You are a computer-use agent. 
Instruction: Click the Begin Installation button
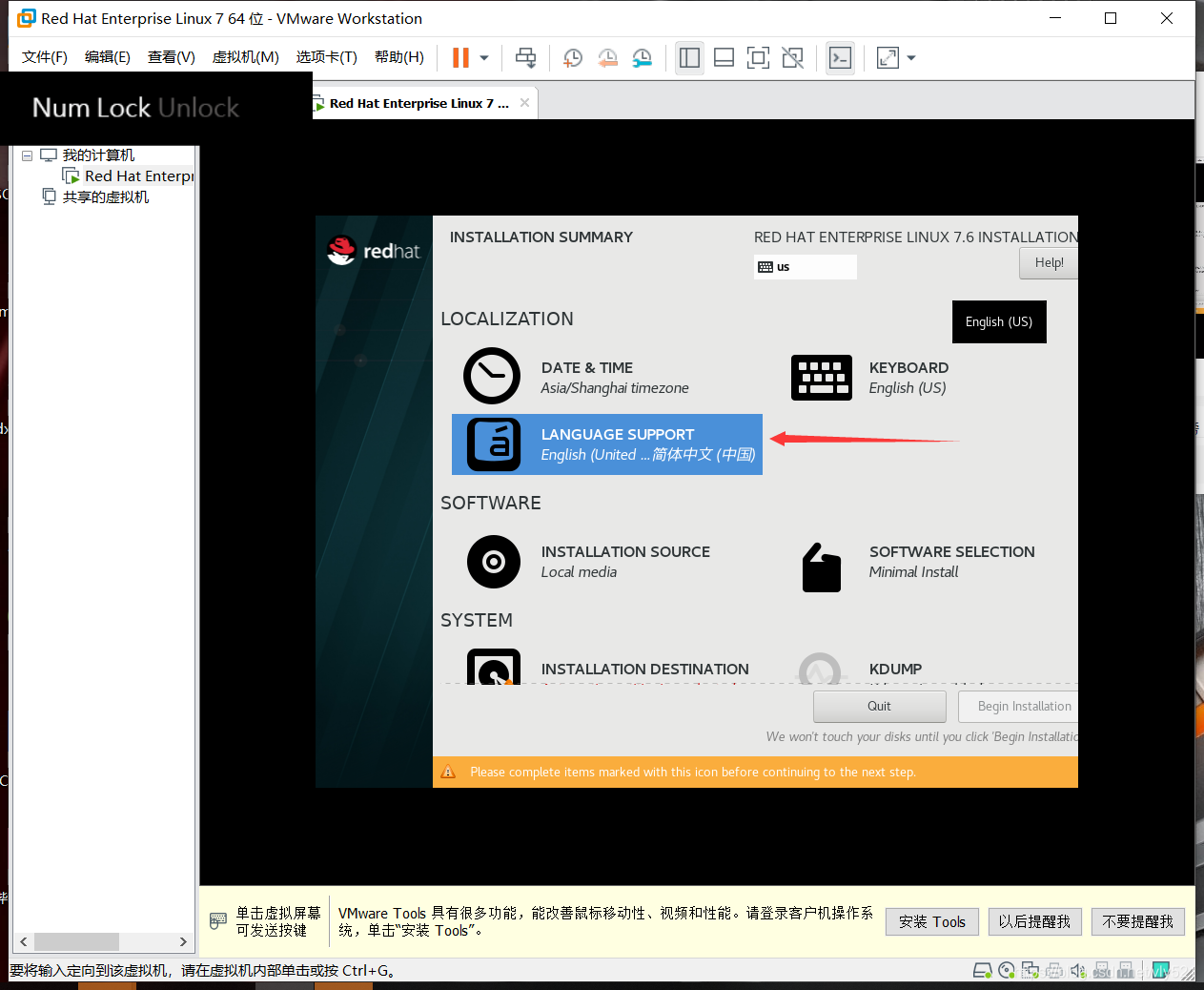coord(1018,707)
